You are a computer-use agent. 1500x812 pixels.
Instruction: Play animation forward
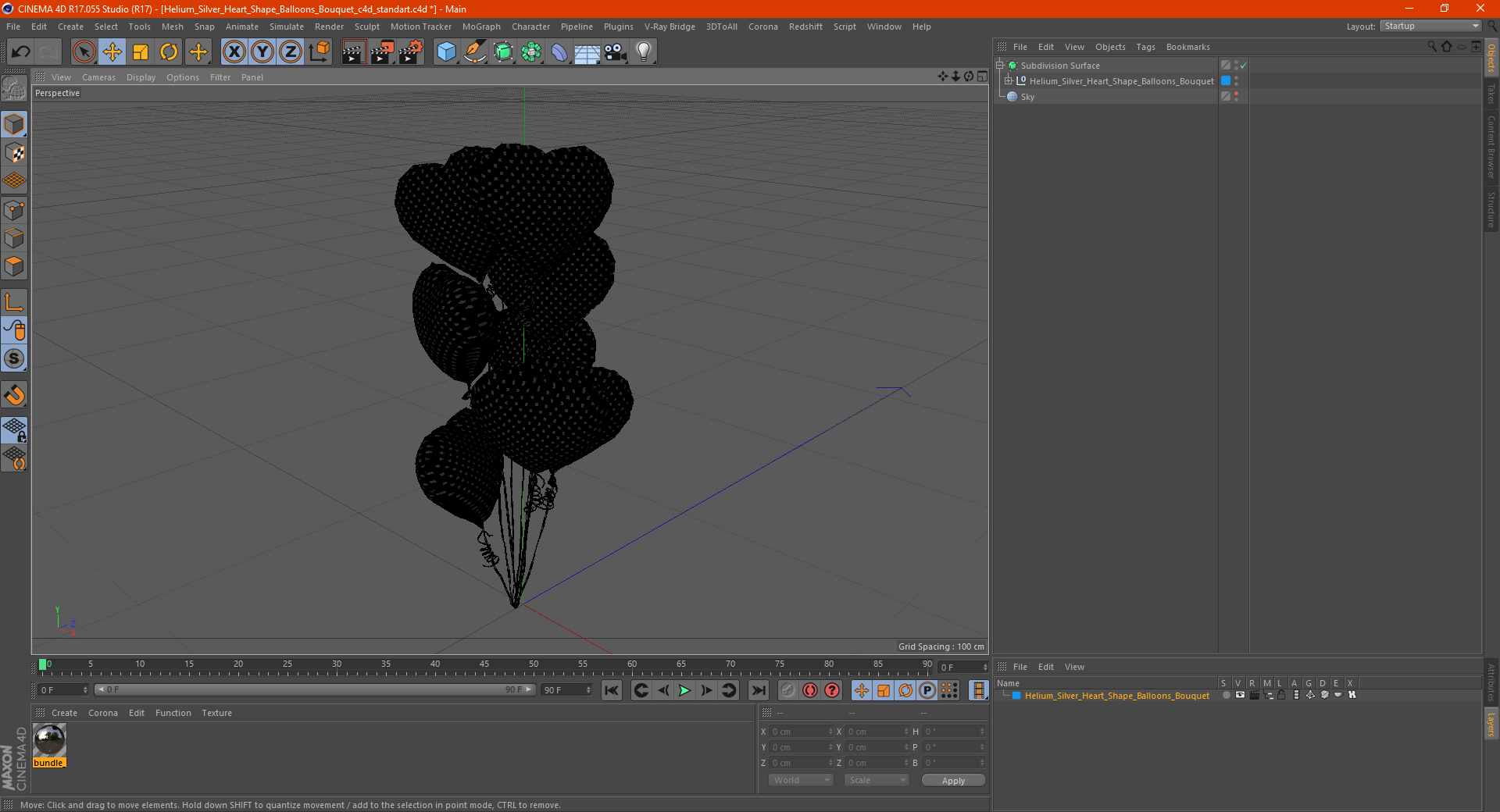684,690
